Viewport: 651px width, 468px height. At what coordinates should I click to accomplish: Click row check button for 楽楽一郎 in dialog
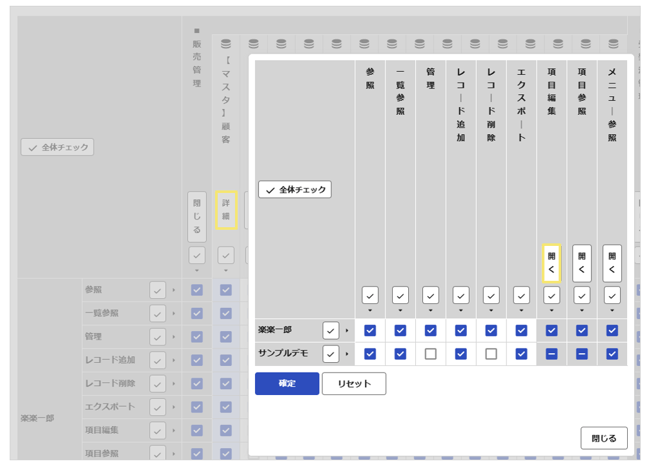pyautogui.click(x=330, y=331)
